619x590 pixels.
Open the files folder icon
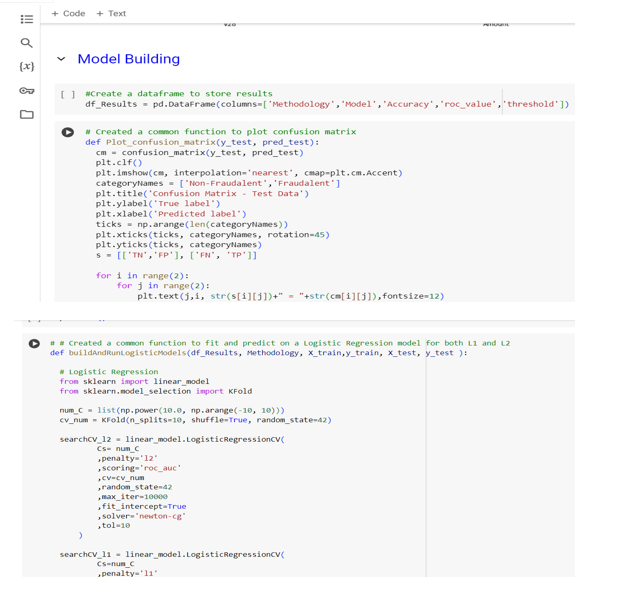point(27,114)
